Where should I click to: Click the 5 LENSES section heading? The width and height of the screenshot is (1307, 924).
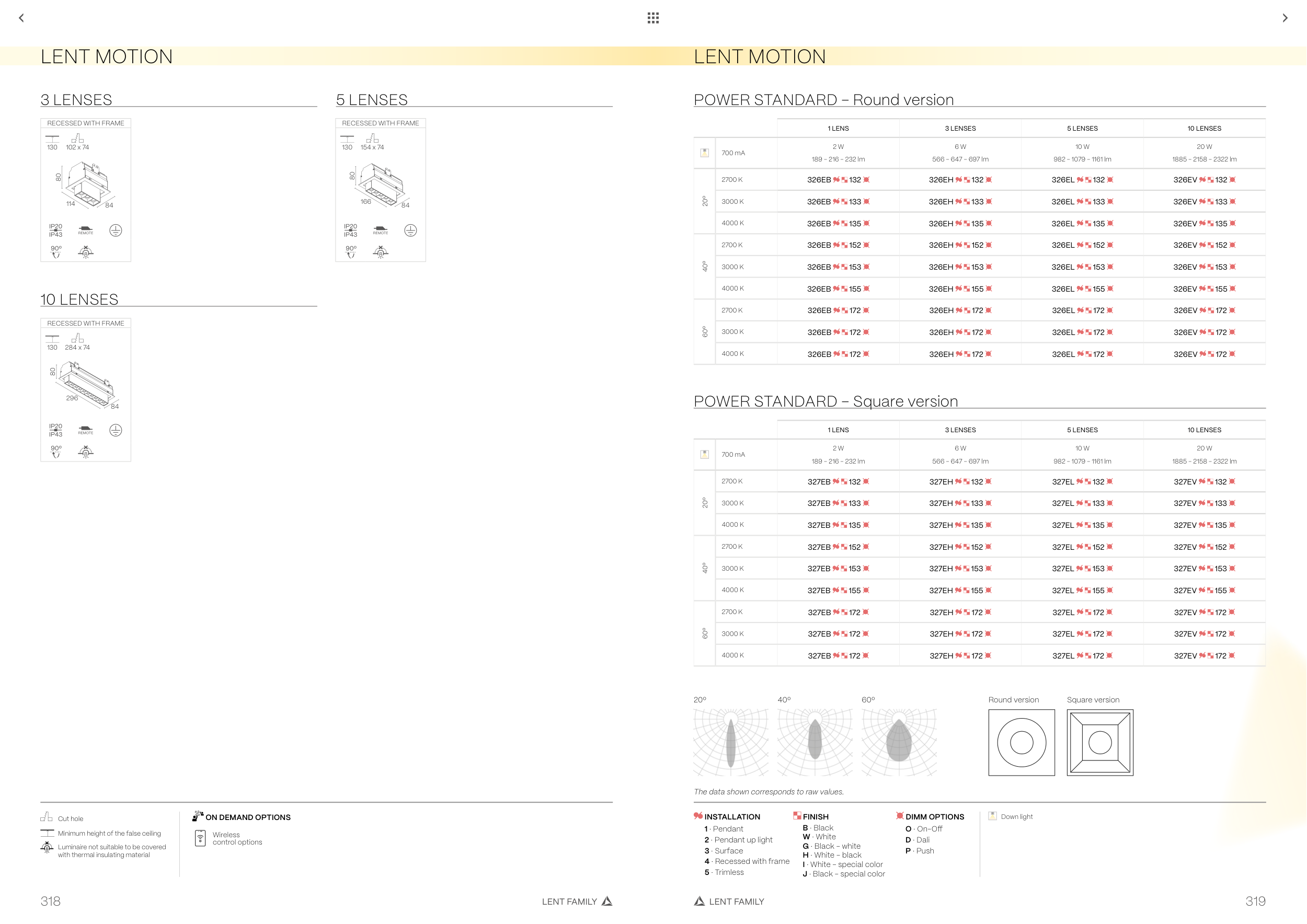pos(372,100)
